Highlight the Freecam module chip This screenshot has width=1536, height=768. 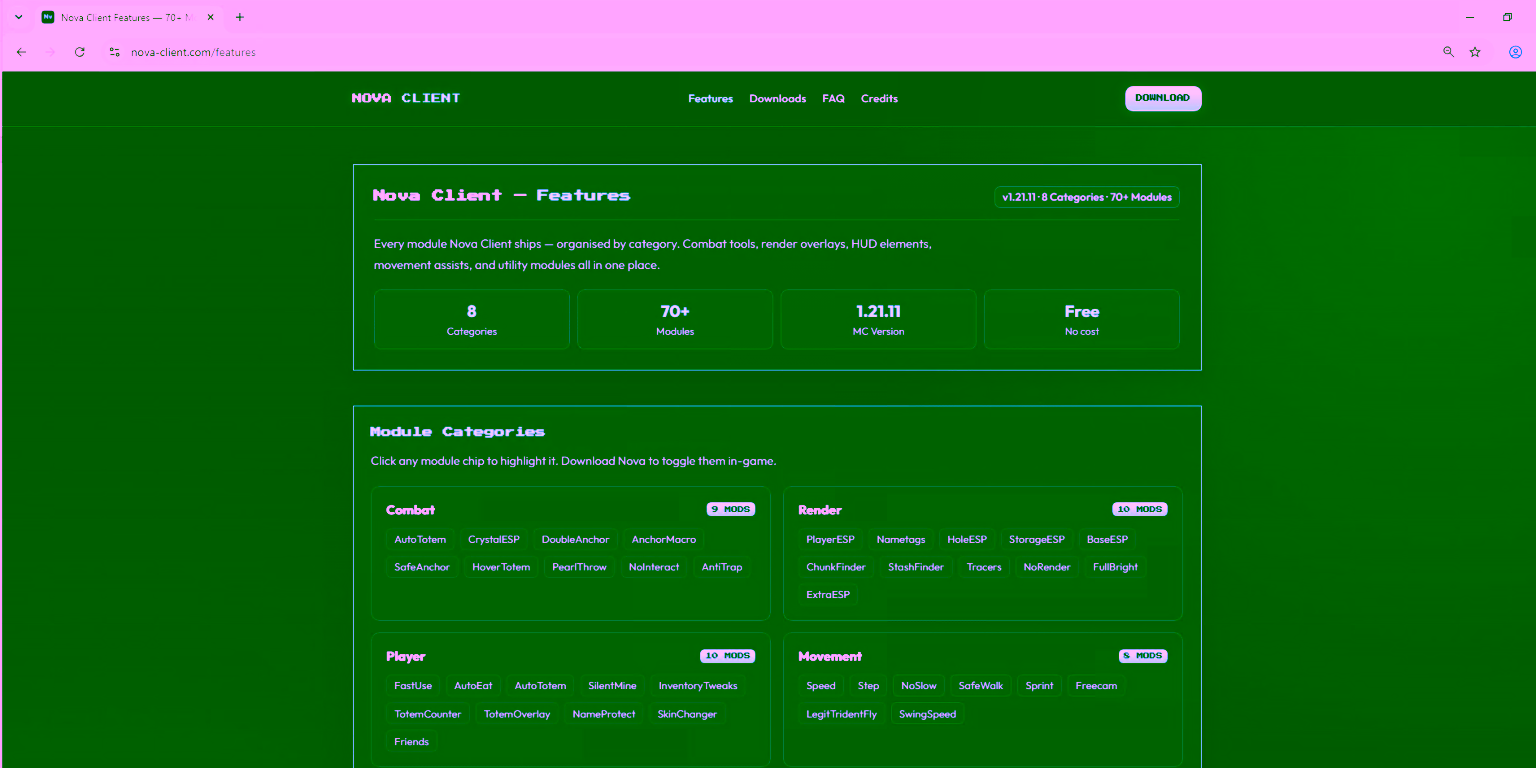point(1096,686)
